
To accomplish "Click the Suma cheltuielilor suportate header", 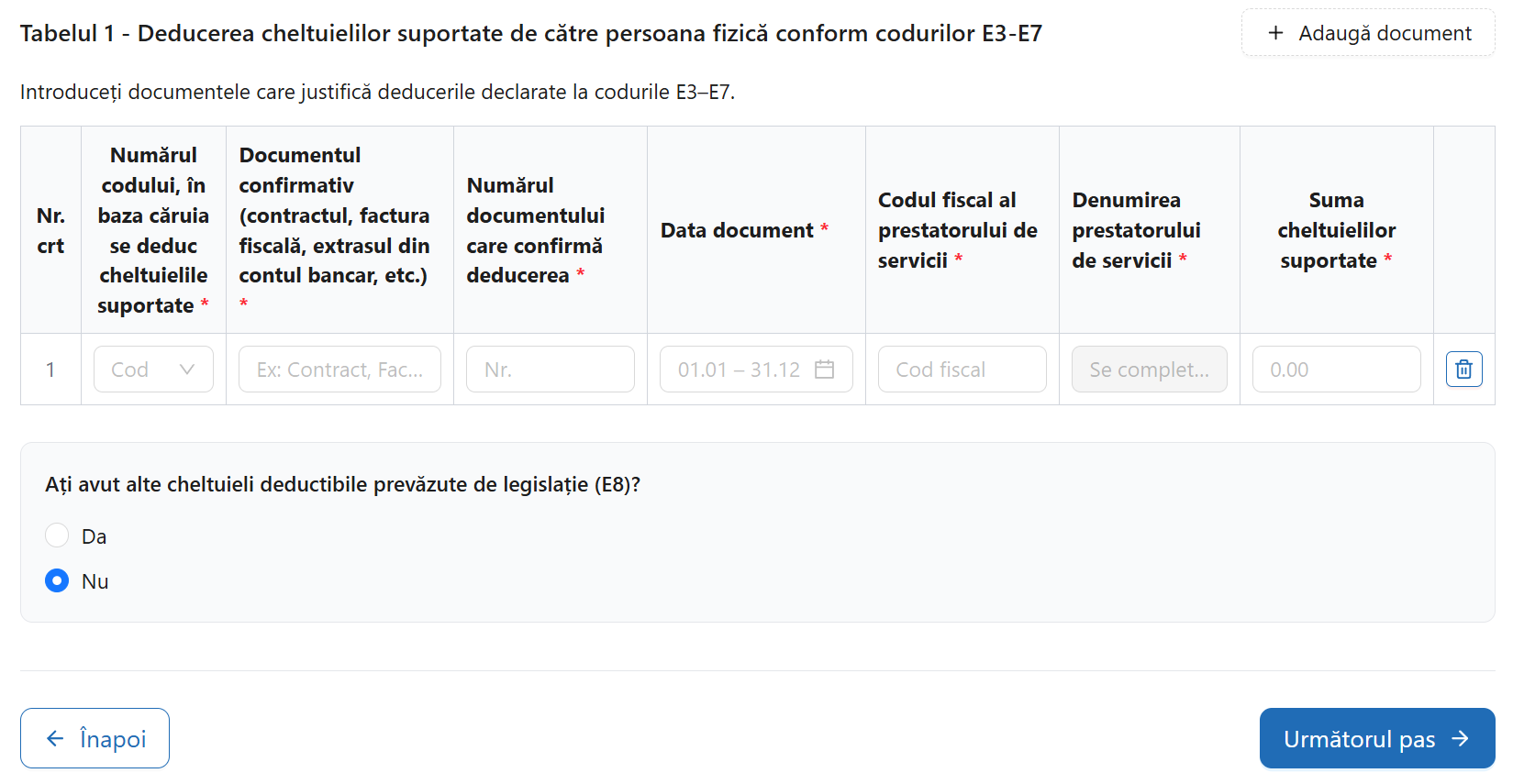I will point(1336,230).
